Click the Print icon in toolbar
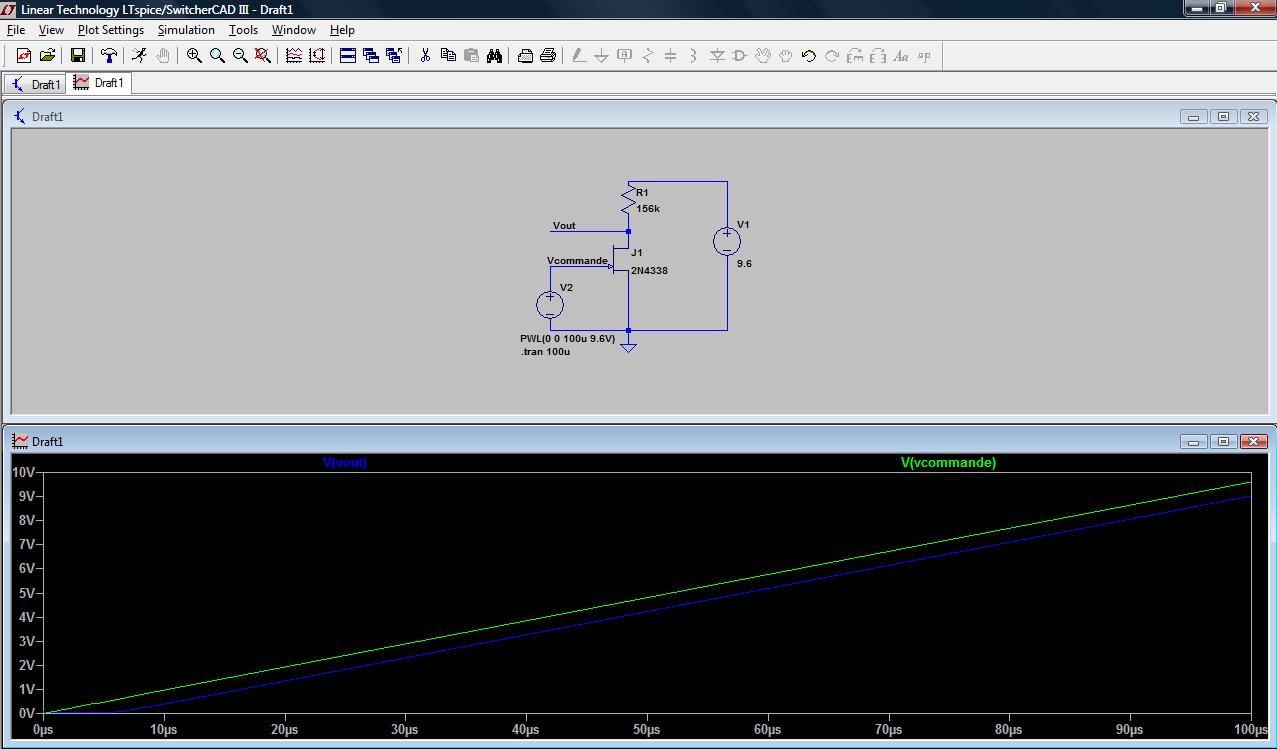 (548, 56)
